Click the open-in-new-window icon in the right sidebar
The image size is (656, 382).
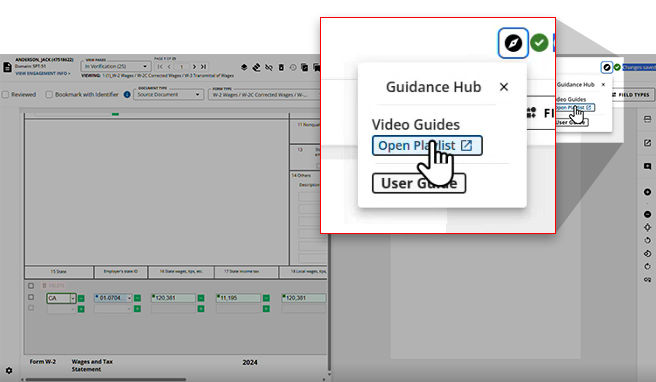[x=647, y=143]
